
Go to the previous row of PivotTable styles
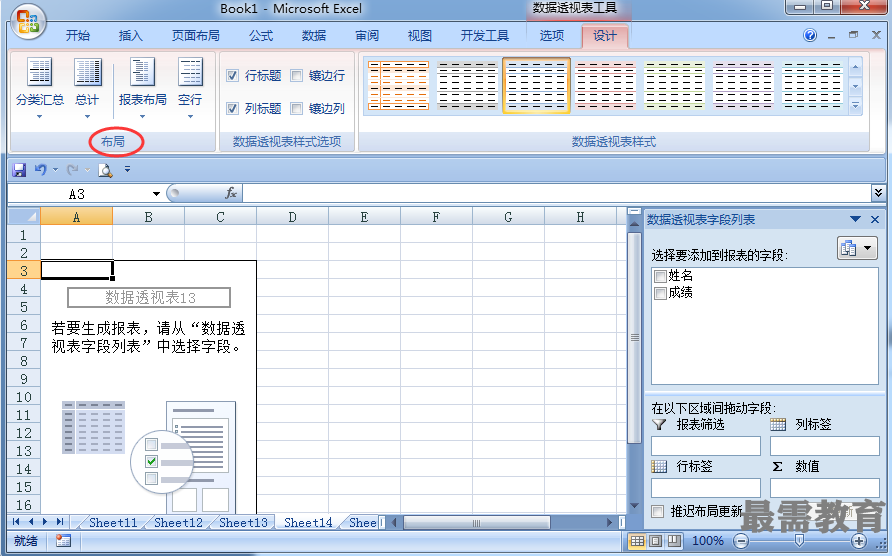point(855,67)
